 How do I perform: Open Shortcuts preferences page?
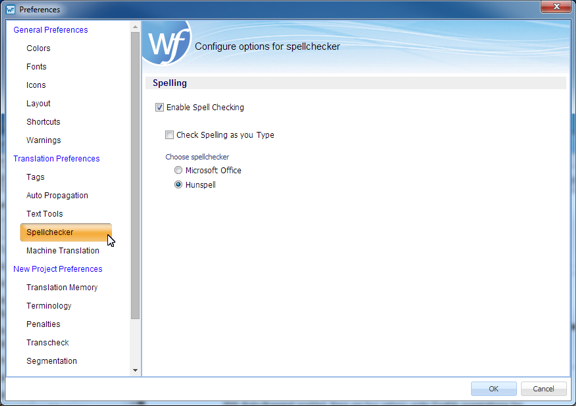coord(43,122)
